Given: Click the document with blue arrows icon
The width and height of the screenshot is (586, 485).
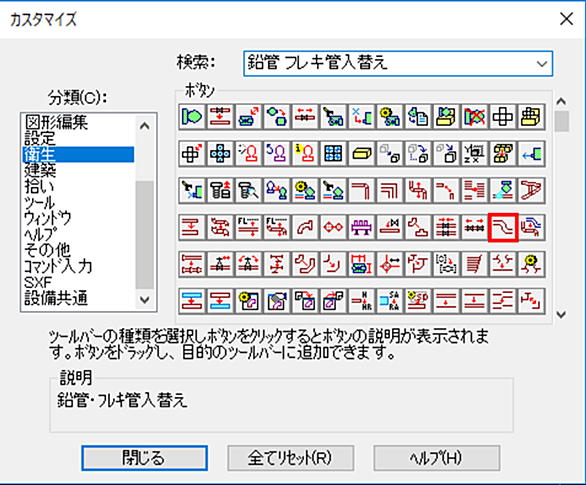Looking at the screenshot, I should pos(418,117).
